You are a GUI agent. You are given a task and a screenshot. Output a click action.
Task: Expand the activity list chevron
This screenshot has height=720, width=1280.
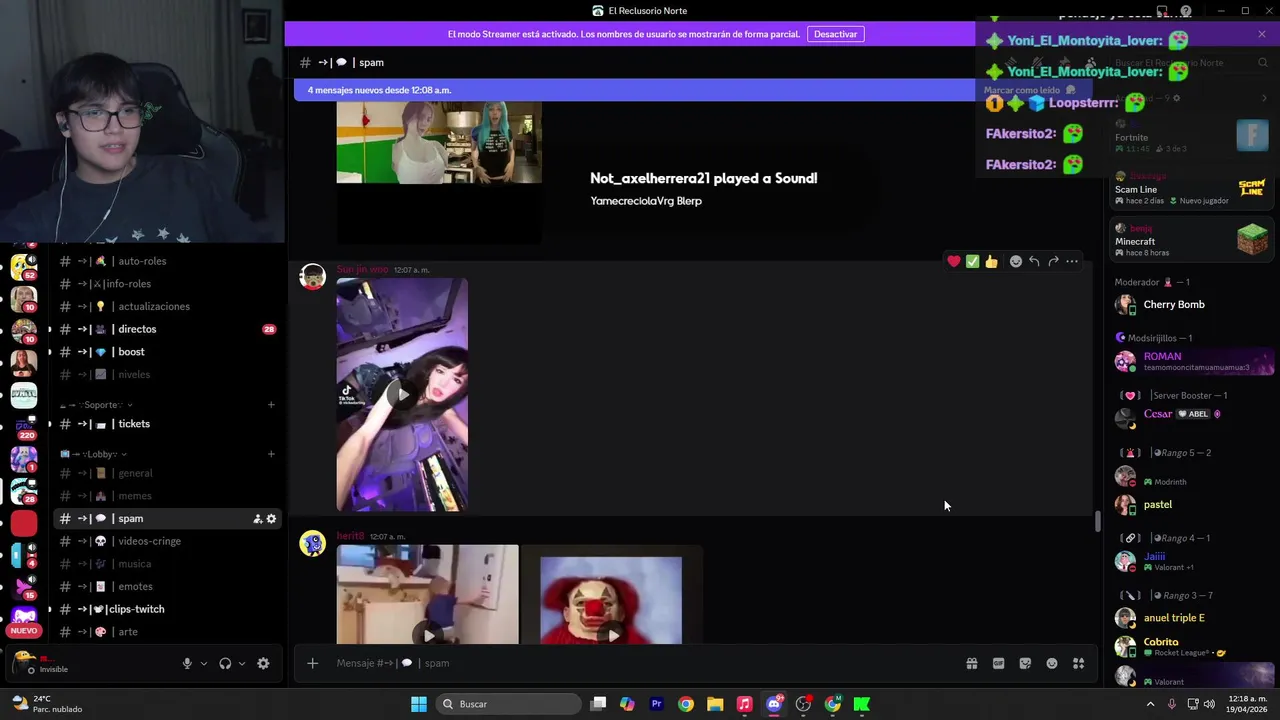[1264, 98]
